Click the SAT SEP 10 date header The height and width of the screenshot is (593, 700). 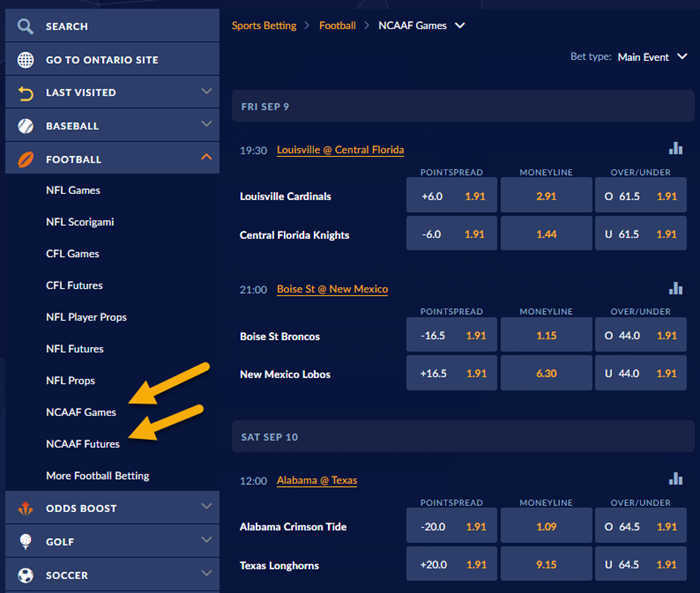point(463,437)
